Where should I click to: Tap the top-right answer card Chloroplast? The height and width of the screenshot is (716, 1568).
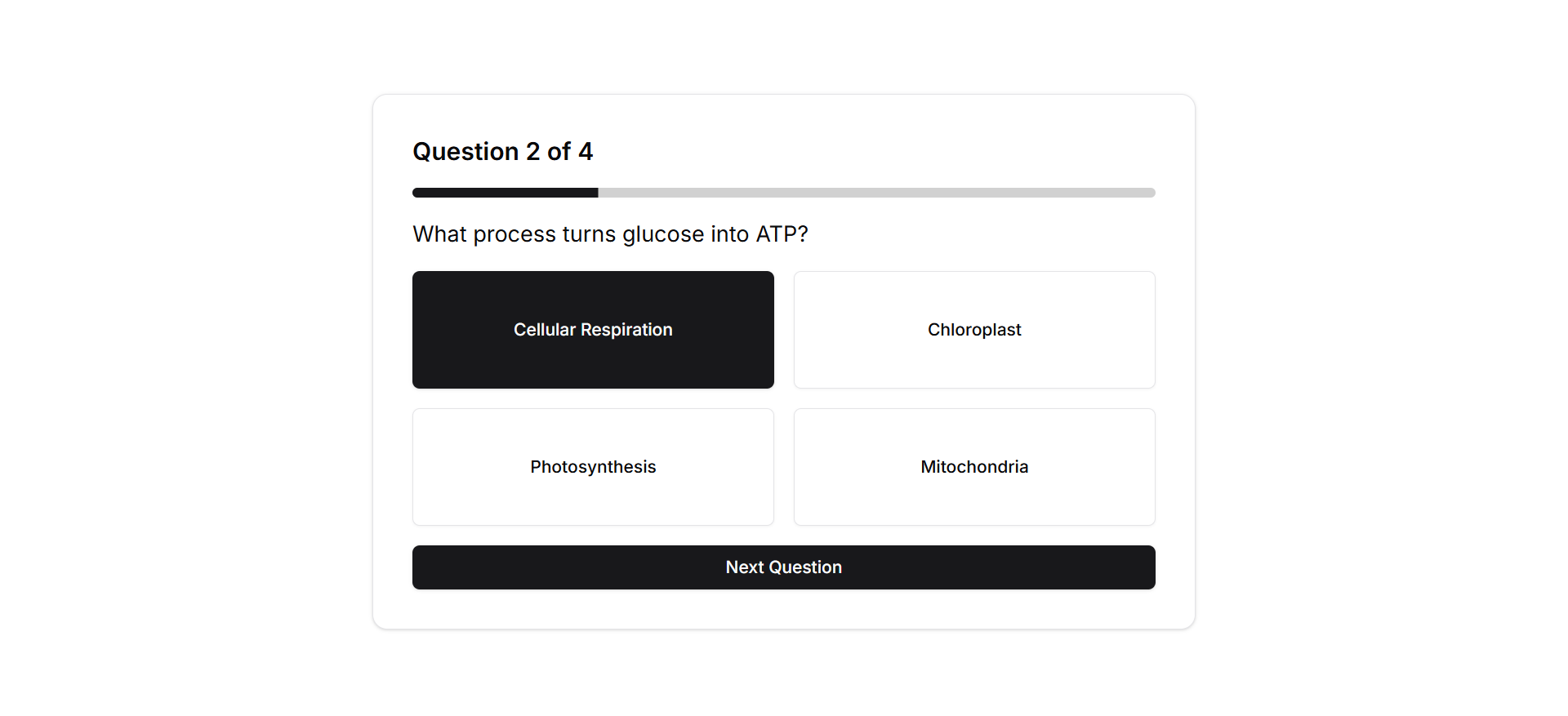(974, 330)
